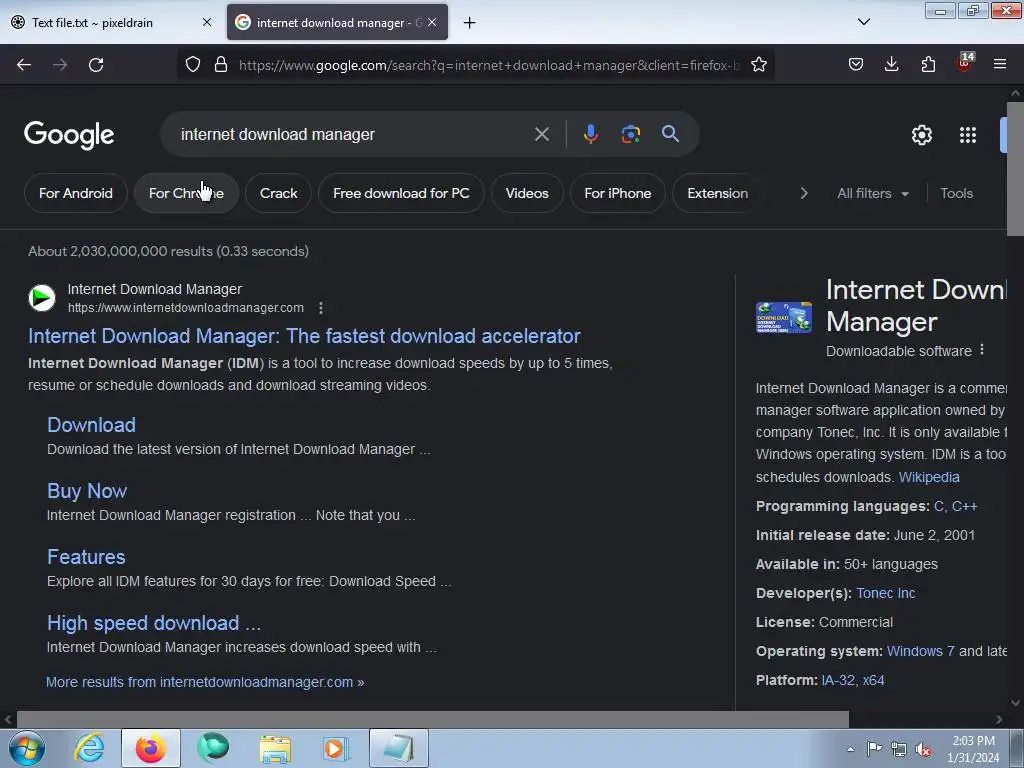Screen dimensions: 1024x768
Task: Apply the For Android filter chip
Action: click(76, 193)
